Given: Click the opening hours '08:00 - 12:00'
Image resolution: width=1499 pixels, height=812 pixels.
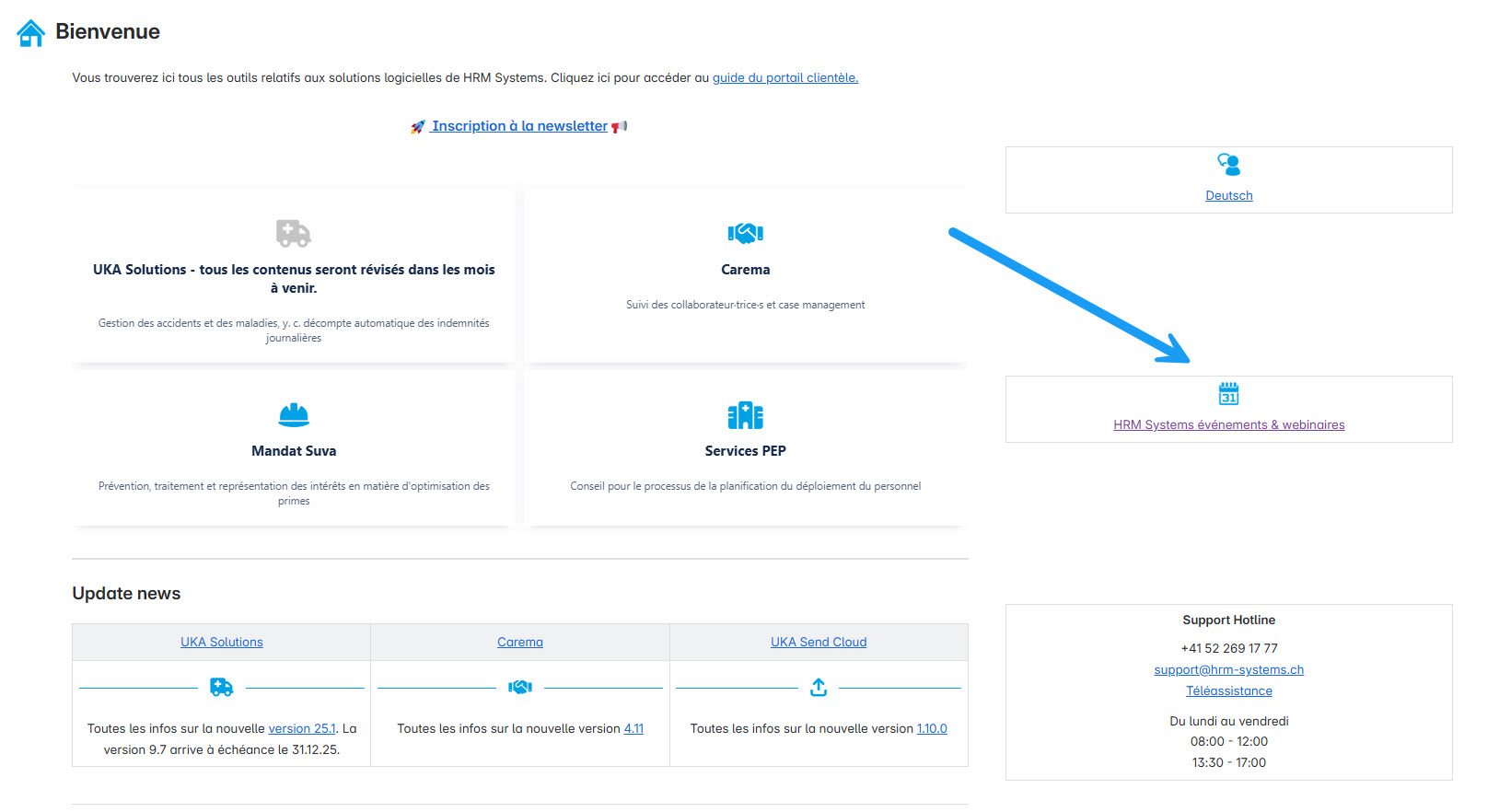Looking at the screenshot, I should [1229, 741].
